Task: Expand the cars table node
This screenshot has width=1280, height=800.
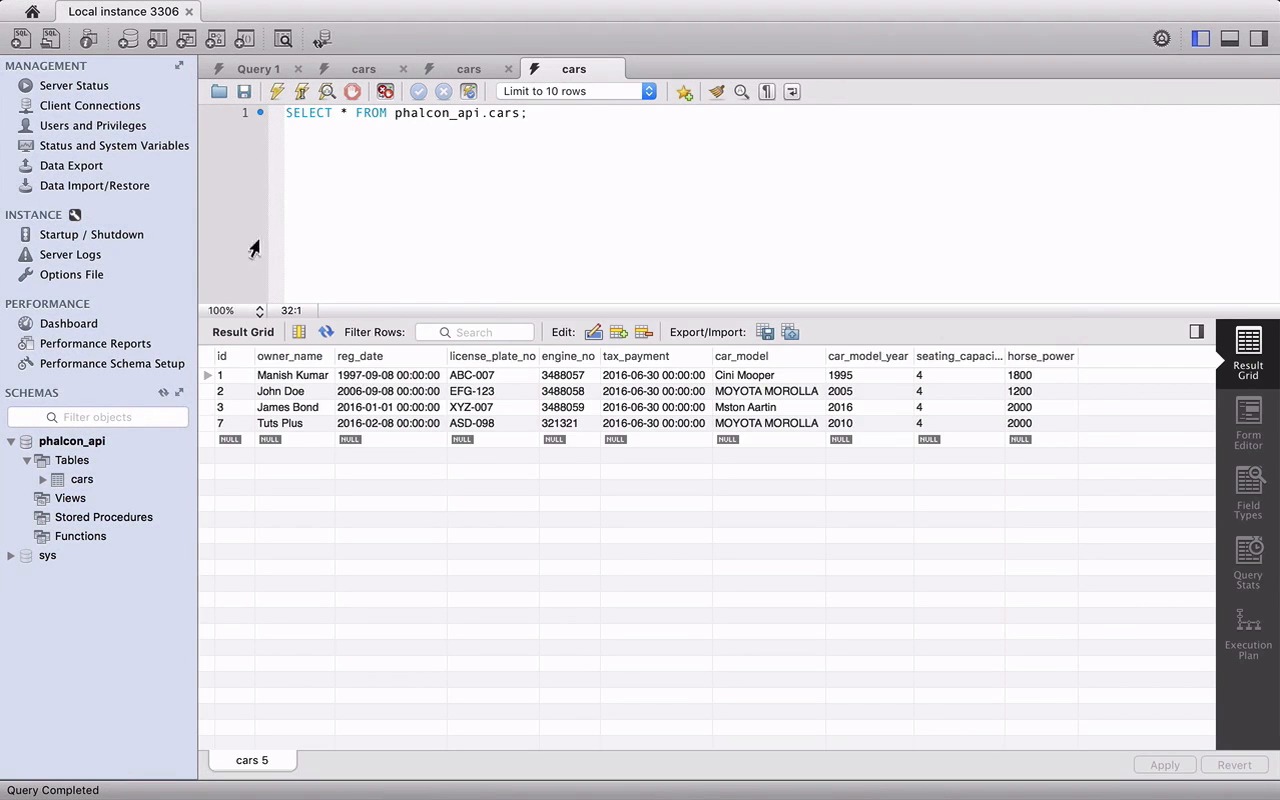Action: point(42,479)
